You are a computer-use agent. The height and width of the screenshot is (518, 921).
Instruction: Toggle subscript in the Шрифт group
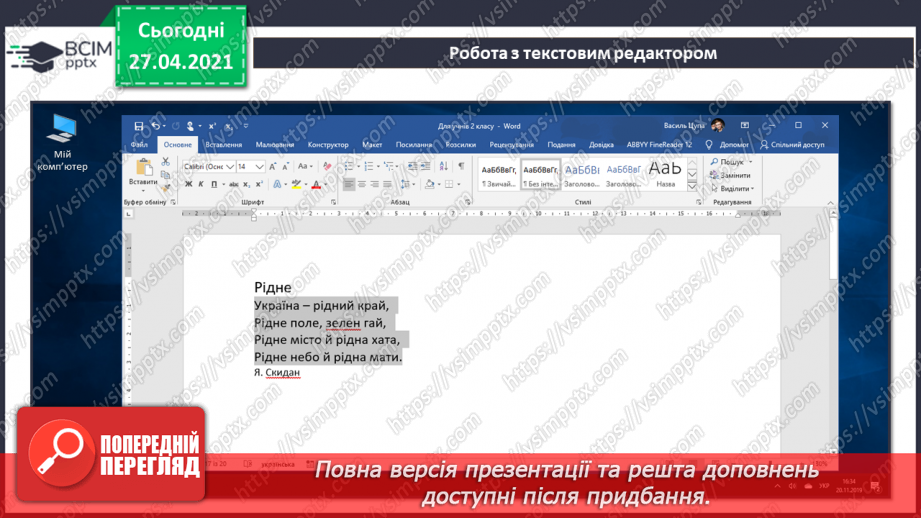[247, 184]
